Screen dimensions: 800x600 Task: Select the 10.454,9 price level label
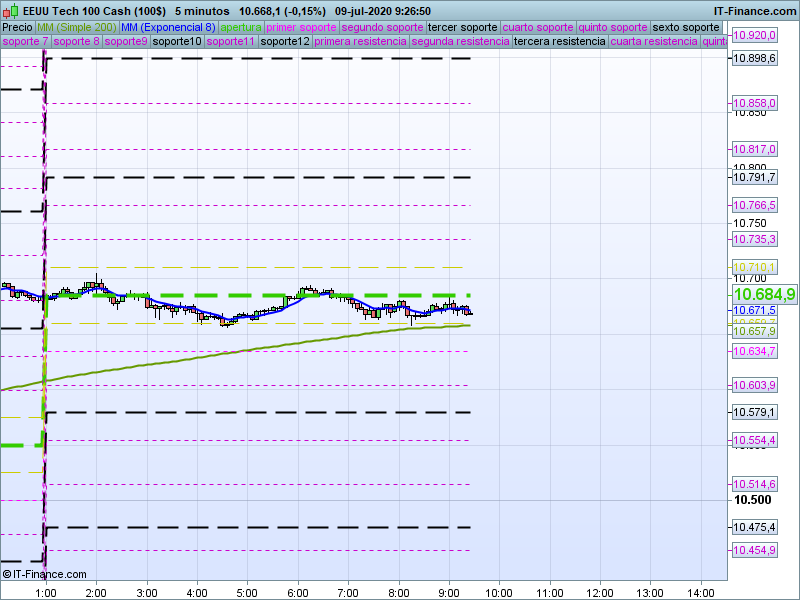click(755, 551)
